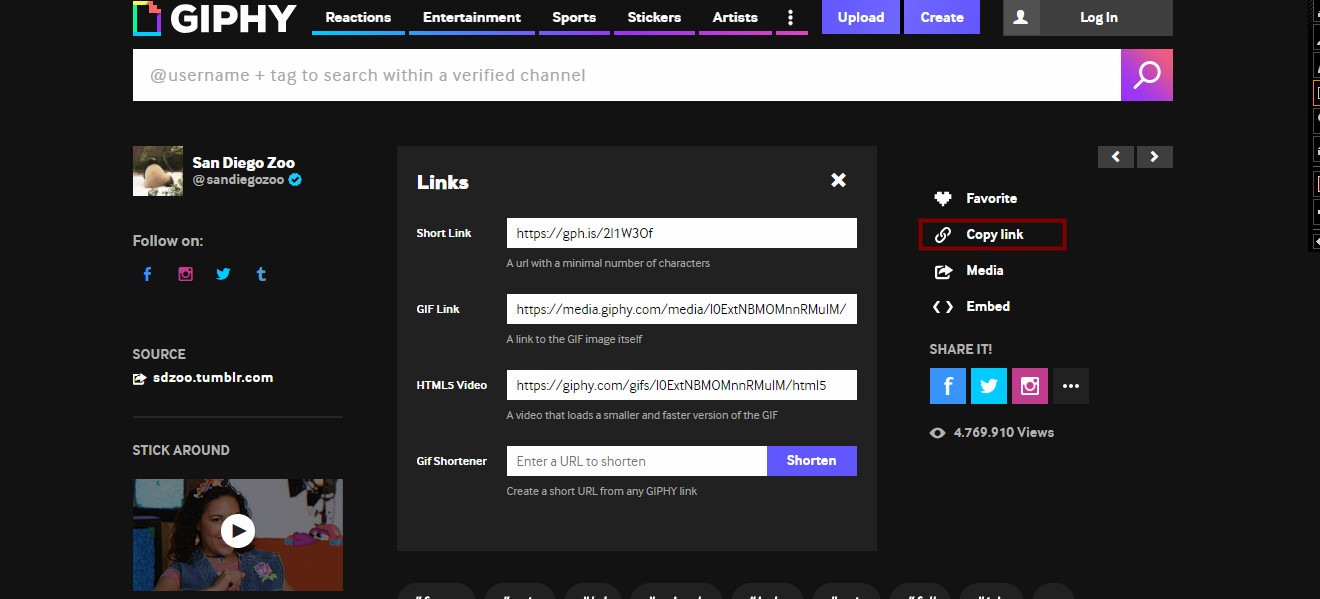The height and width of the screenshot is (599, 1320).
Task: Open the Entertainment category
Action: pyautogui.click(x=472, y=17)
